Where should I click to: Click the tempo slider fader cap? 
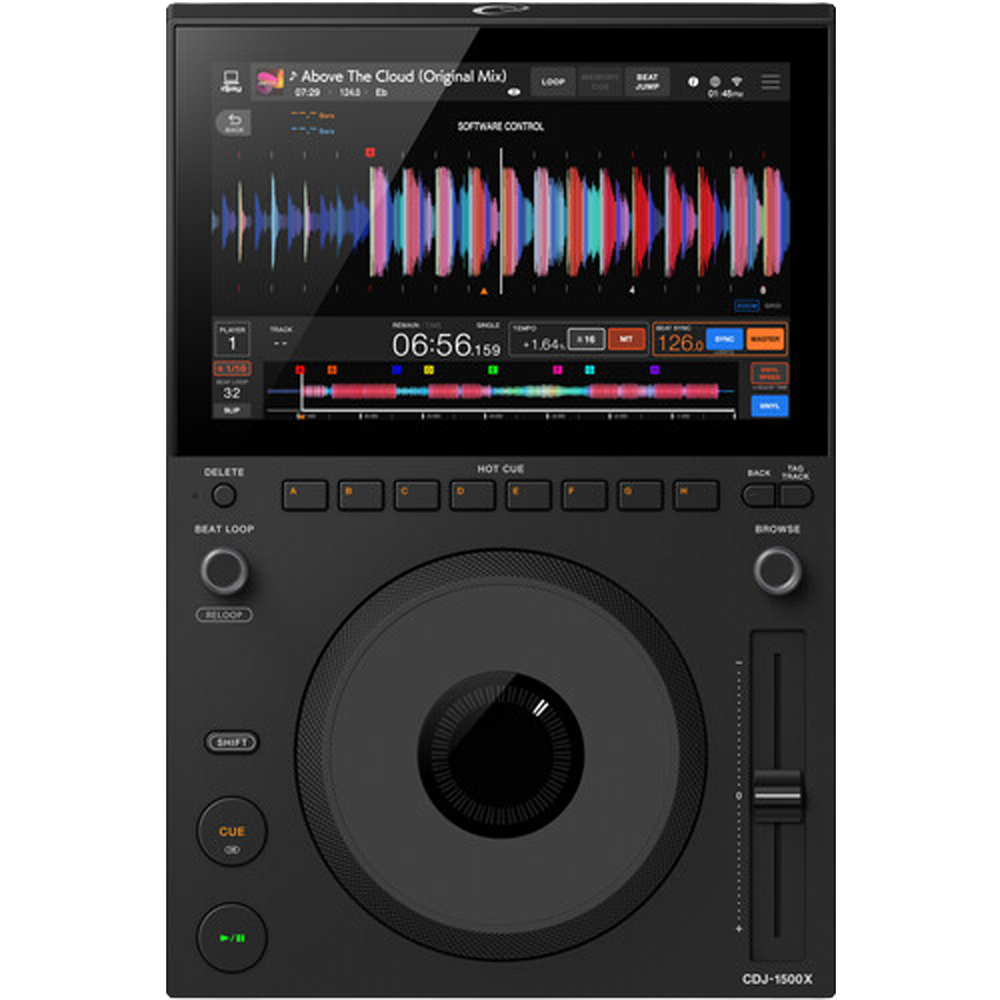777,795
